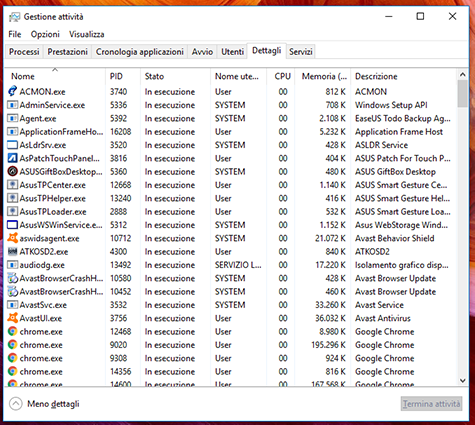
Task: Select the AsPatchTouchPanel icon
Action: point(12,158)
